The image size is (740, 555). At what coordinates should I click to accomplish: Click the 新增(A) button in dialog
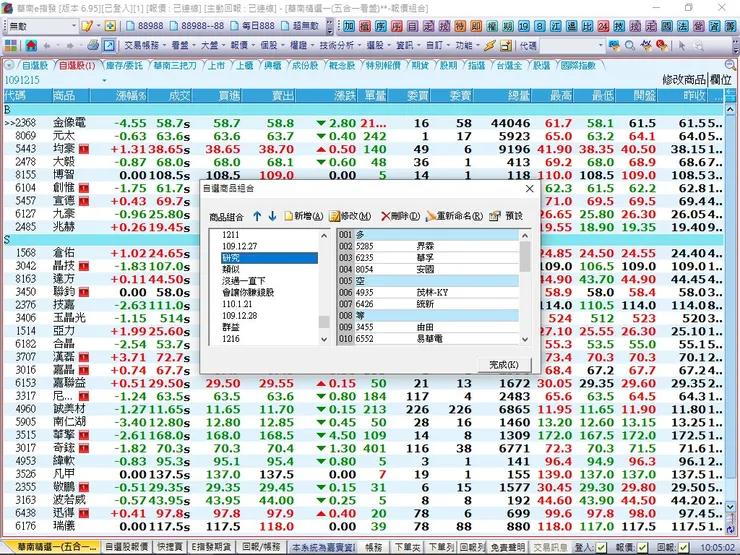(x=303, y=216)
